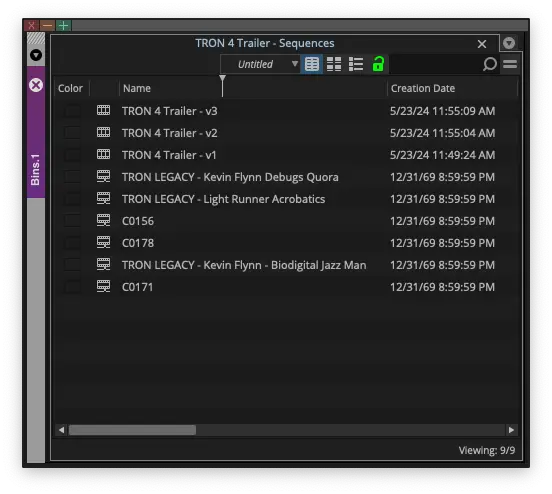Sort by the Color column header
552x494 pixels.
(x=70, y=88)
